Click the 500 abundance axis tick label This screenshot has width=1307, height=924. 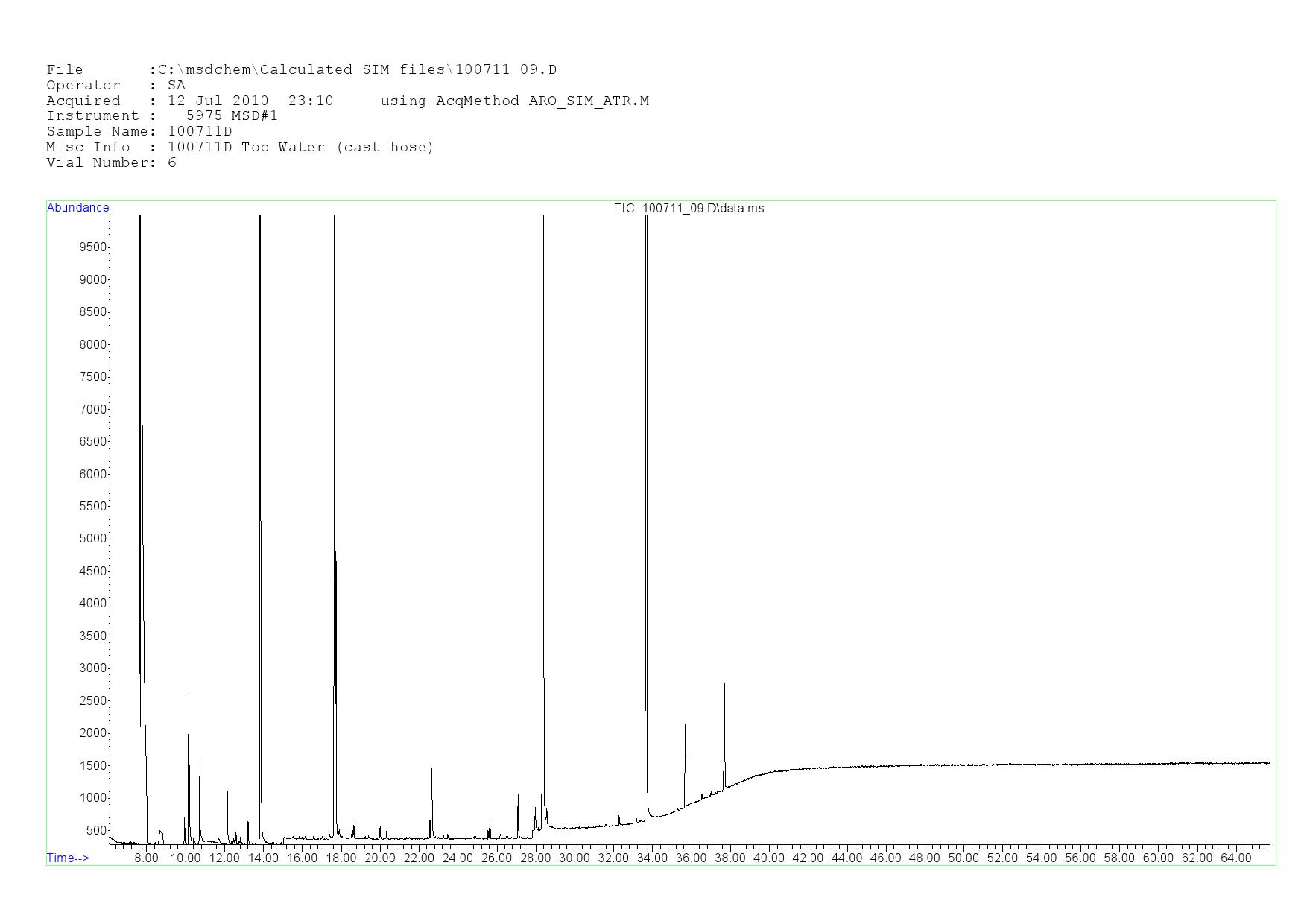(96, 830)
